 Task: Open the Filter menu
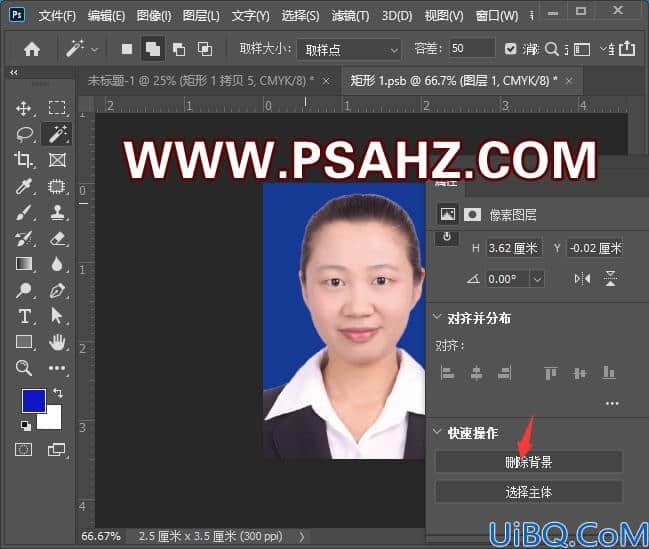coord(350,16)
